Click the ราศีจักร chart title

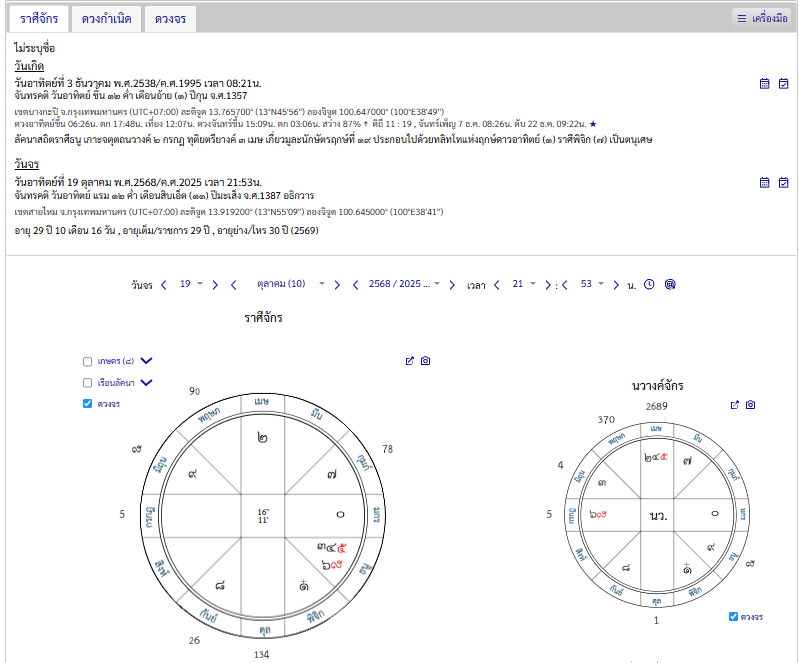[x=263, y=318]
